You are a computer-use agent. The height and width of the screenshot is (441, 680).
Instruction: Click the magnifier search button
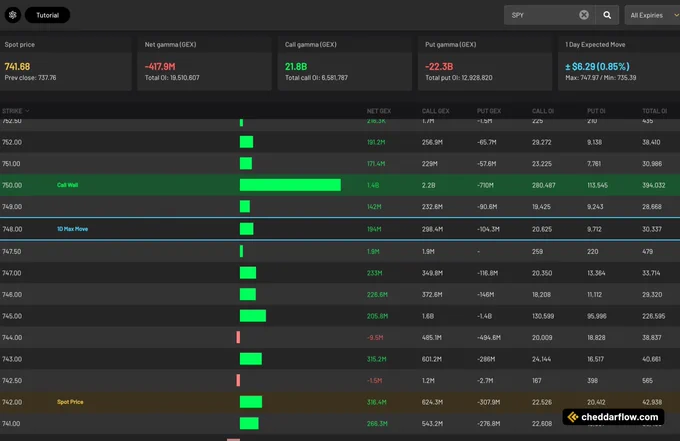tap(607, 15)
